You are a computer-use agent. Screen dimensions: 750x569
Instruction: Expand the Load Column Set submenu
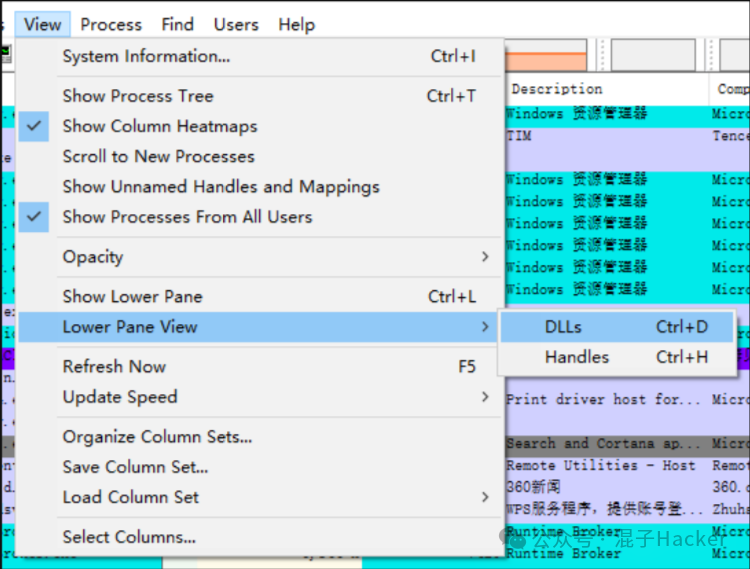[x=261, y=497]
